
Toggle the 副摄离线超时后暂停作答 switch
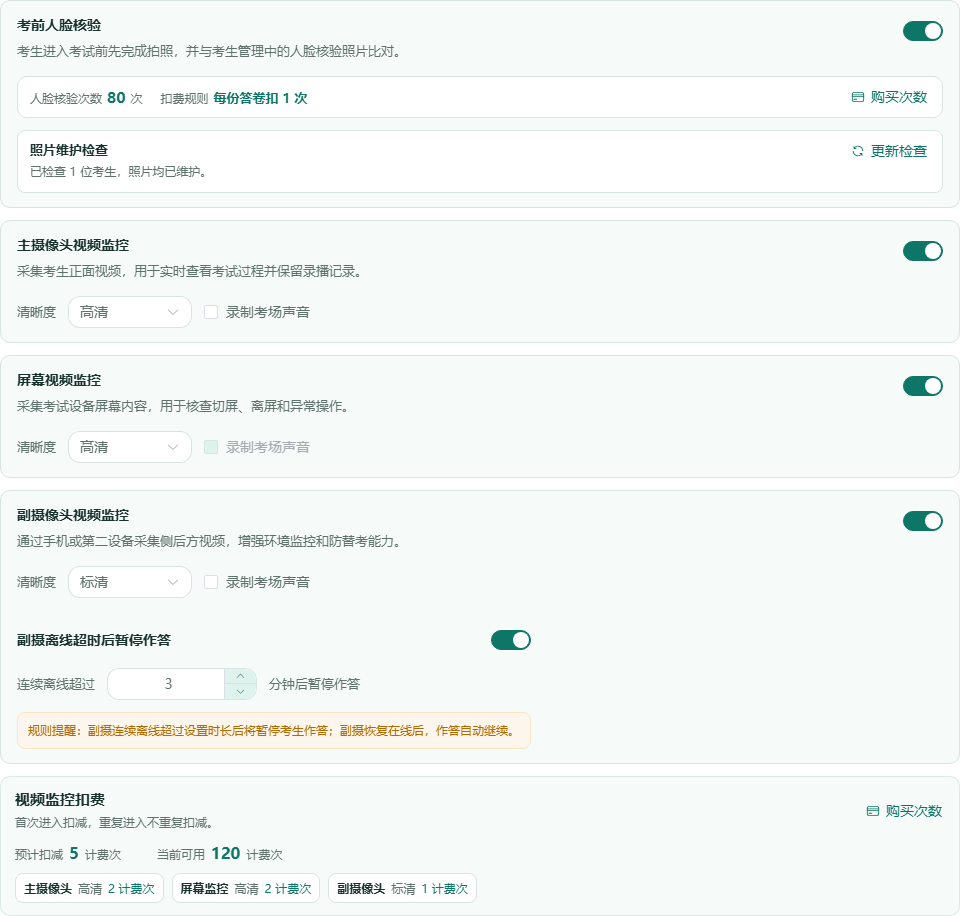511,640
